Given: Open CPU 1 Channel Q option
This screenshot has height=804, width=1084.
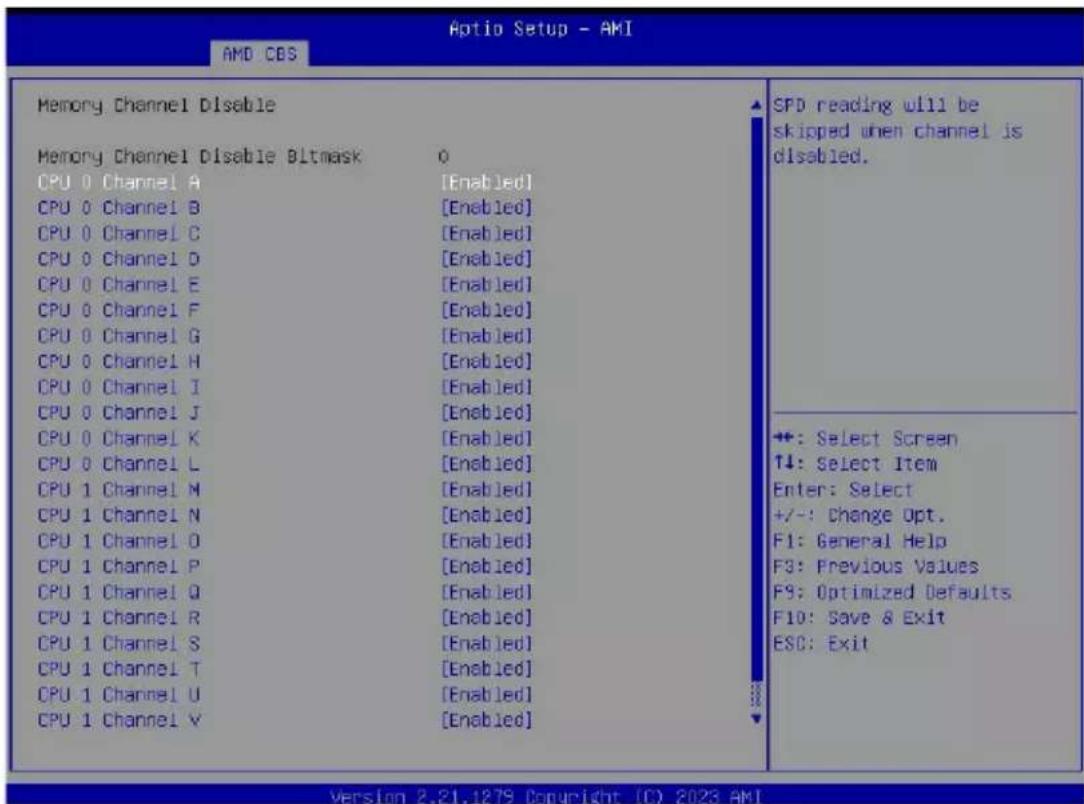Looking at the screenshot, I should coord(285,592).
